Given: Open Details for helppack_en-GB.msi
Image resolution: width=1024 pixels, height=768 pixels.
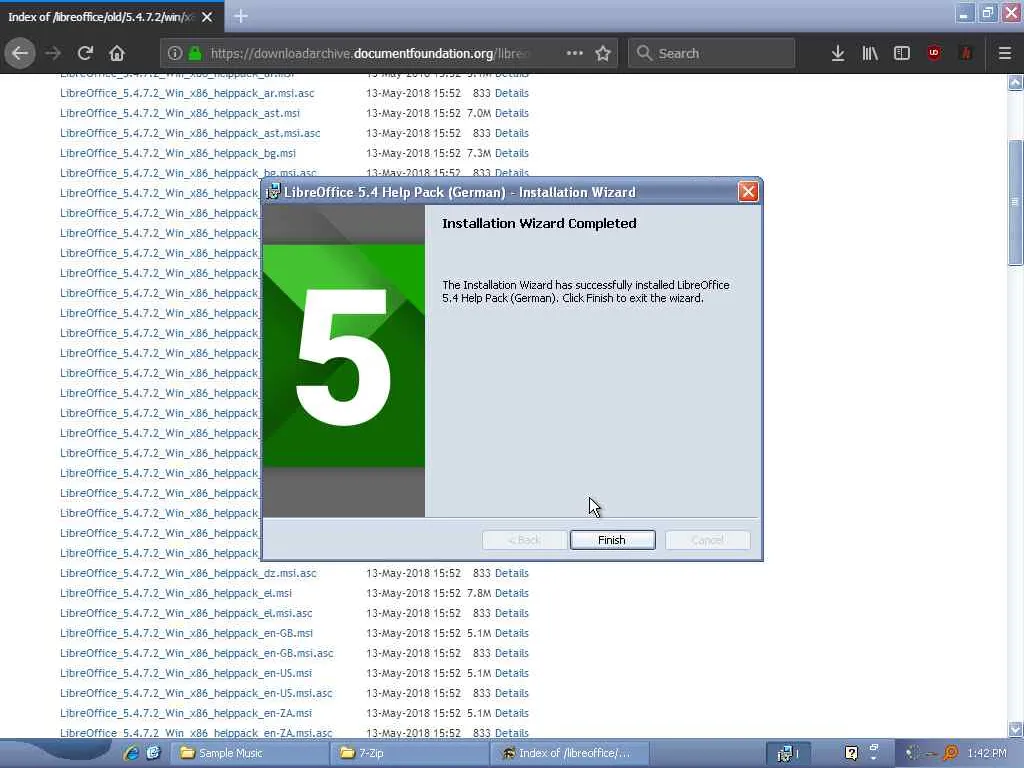Looking at the screenshot, I should [511, 633].
